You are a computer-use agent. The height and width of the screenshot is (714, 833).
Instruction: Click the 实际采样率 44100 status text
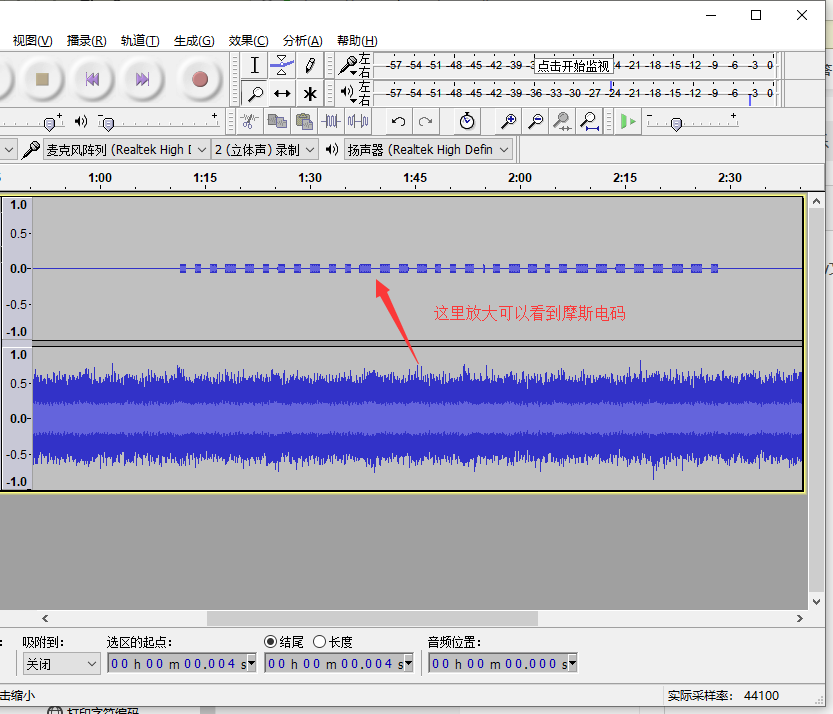[723, 695]
